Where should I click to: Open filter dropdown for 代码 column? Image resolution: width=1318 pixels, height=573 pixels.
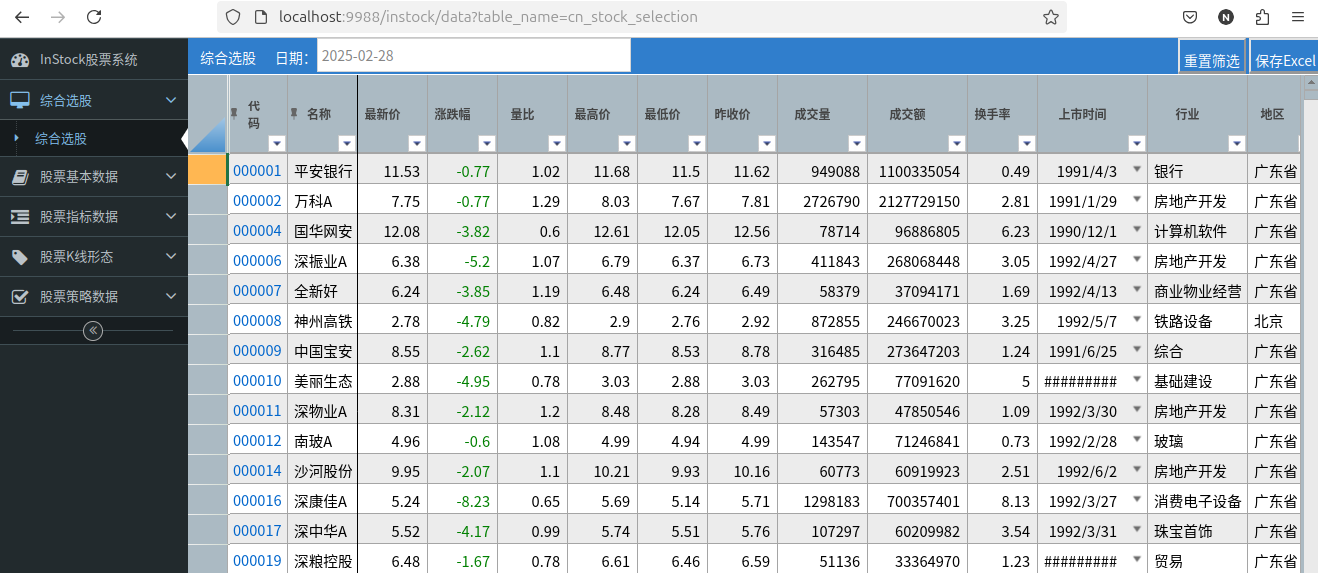tap(277, 143)
